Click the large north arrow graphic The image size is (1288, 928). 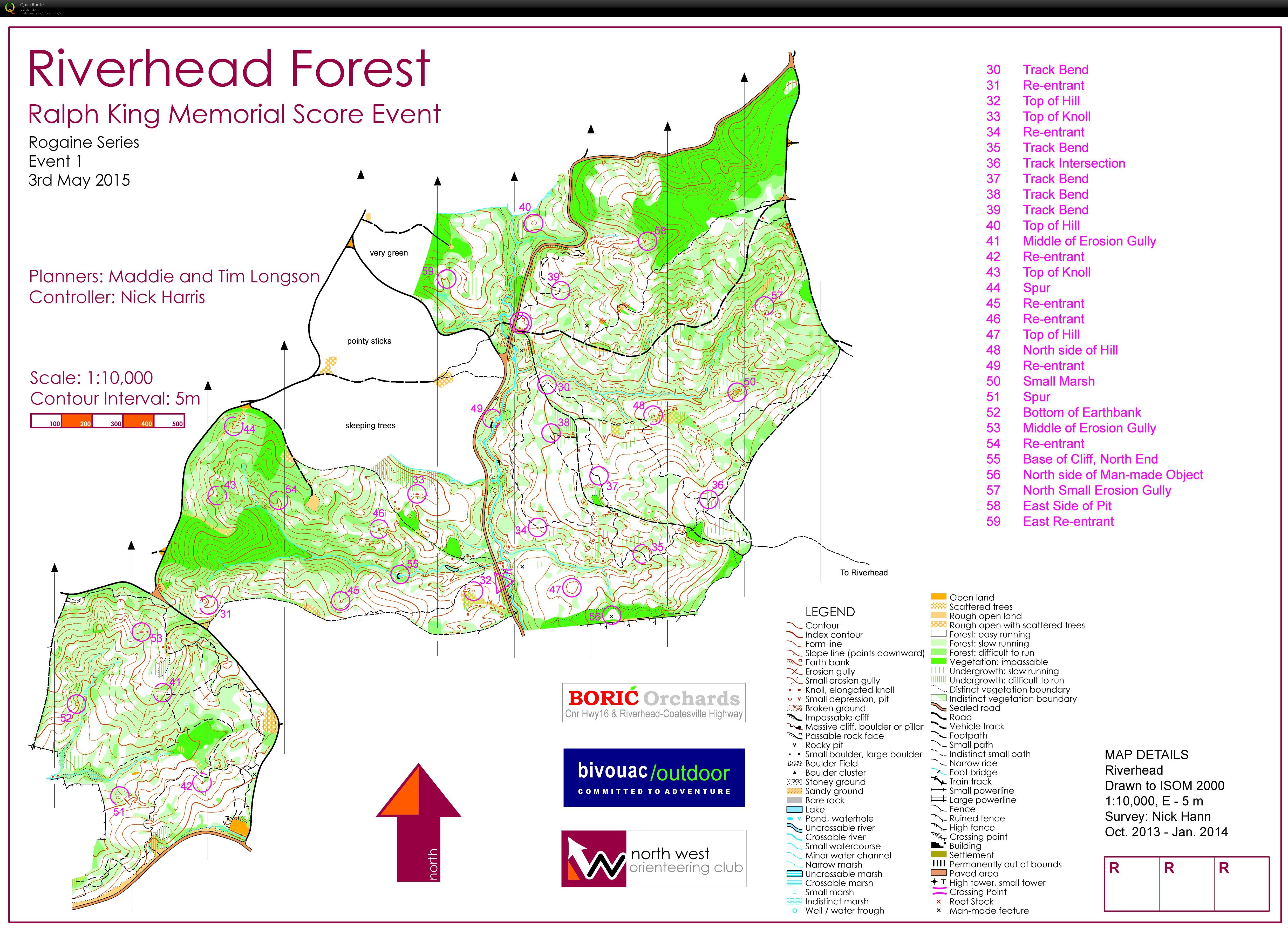[x=419, y=822]
